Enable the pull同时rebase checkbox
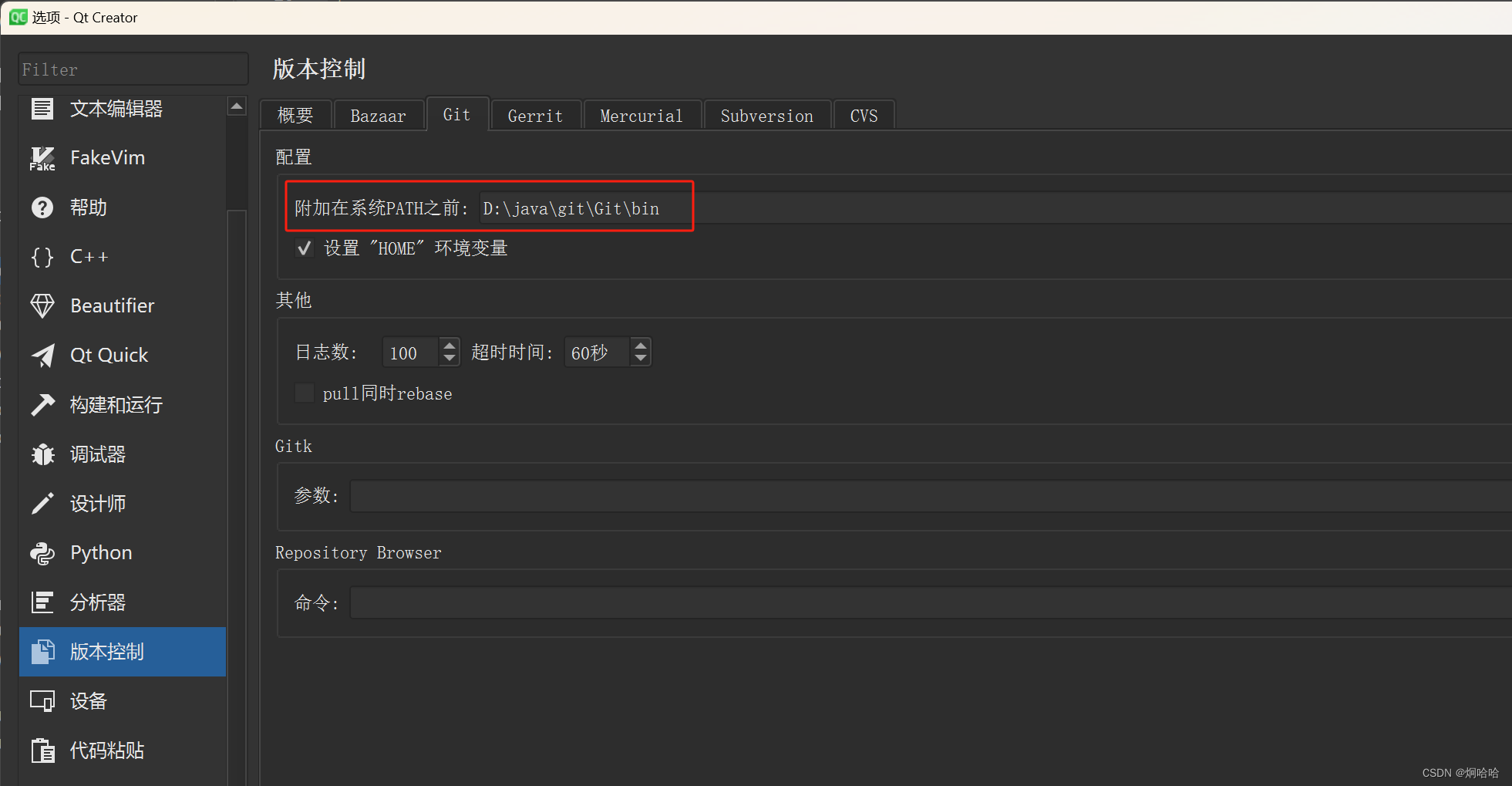 305,393
